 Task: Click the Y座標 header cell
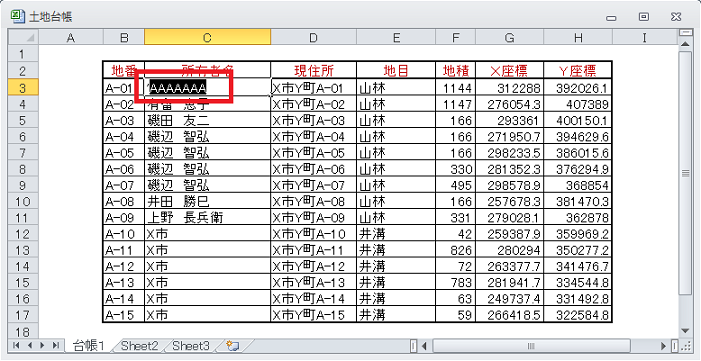tap(578, 70)
